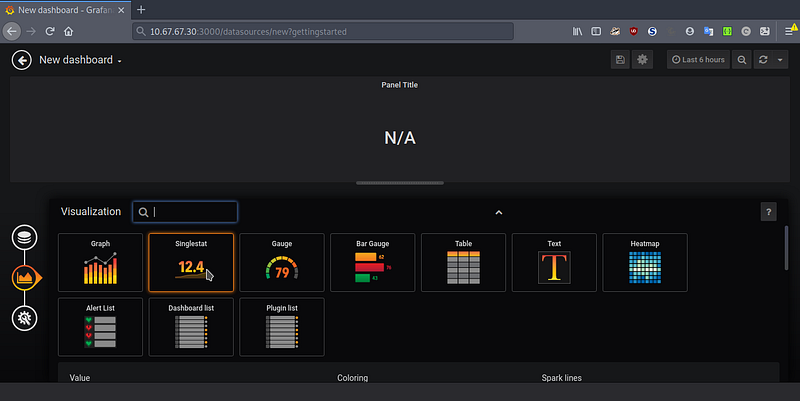Open the blue S extension icon
This screenshot has height=401, width=800.
(x=652, y=31)
